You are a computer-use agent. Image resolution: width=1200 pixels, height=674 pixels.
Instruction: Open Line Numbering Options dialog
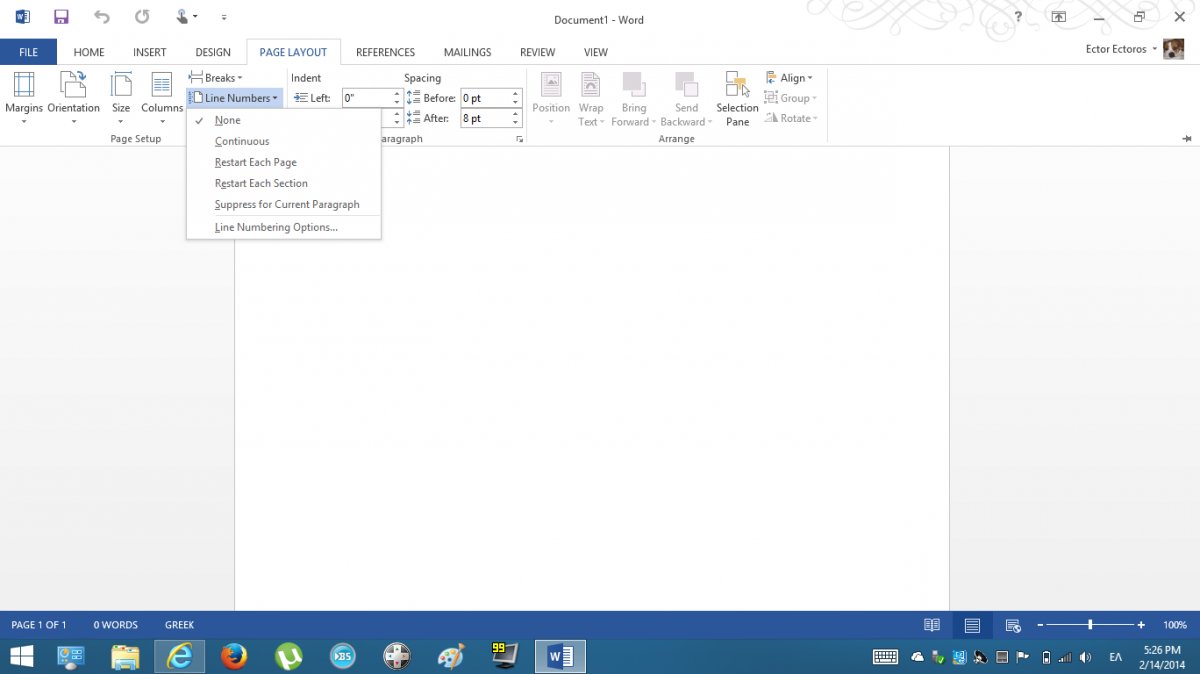tap(284, 227)
